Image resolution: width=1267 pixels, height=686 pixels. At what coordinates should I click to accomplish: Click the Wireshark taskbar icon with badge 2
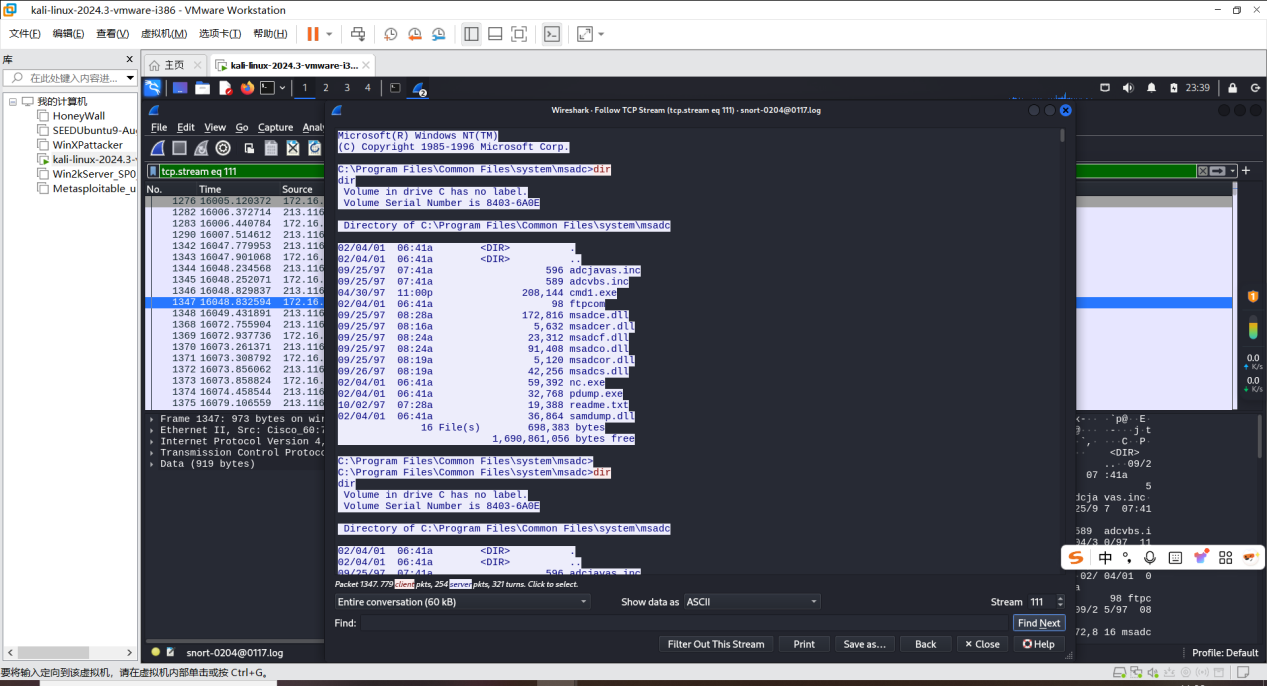tap(419, 88)
